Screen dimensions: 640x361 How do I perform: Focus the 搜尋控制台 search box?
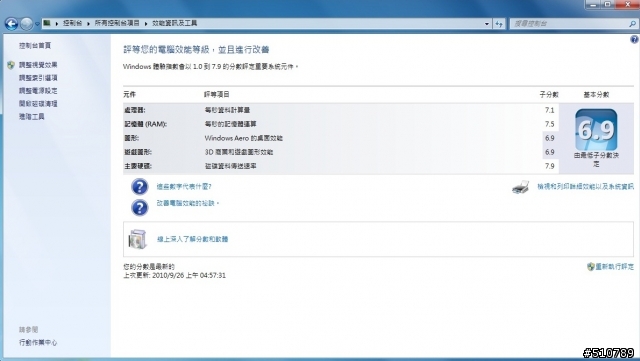pyautogui.click(x=569, y=24)
